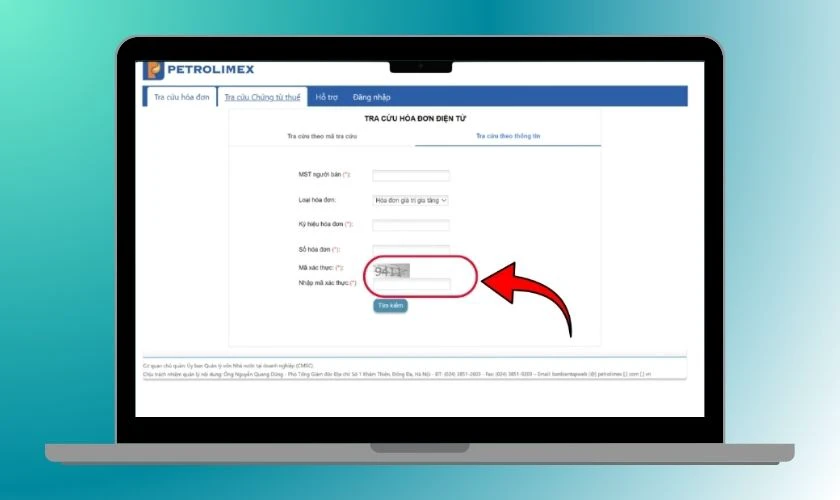Image resolution: width=840 pixels, height=500 pixels.
Task: Select the Tra cứu theo thông tin sub-tab
Action: point(508,135)
